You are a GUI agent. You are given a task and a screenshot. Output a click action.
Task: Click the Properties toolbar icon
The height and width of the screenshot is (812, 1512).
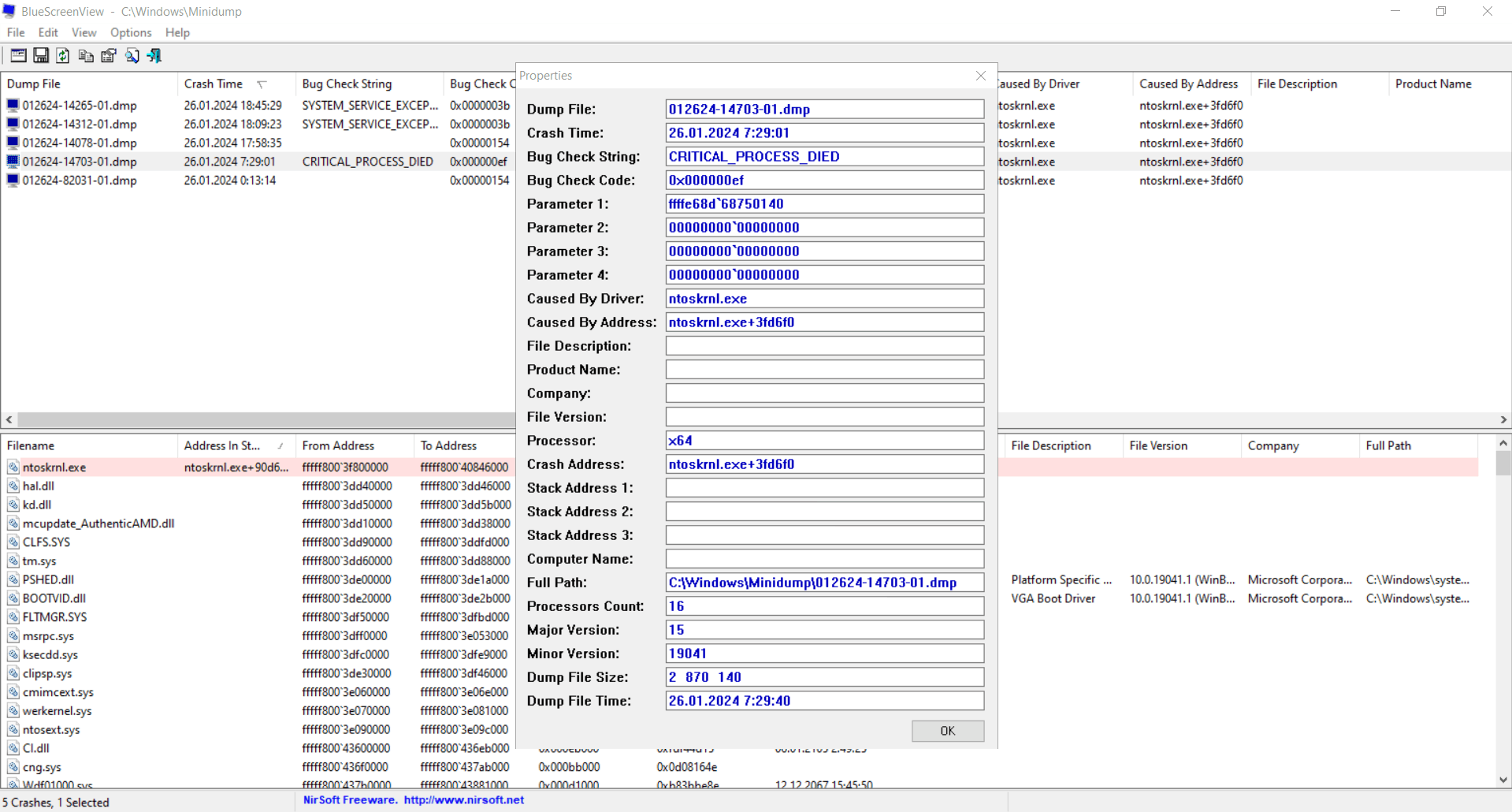pos(109,55)
